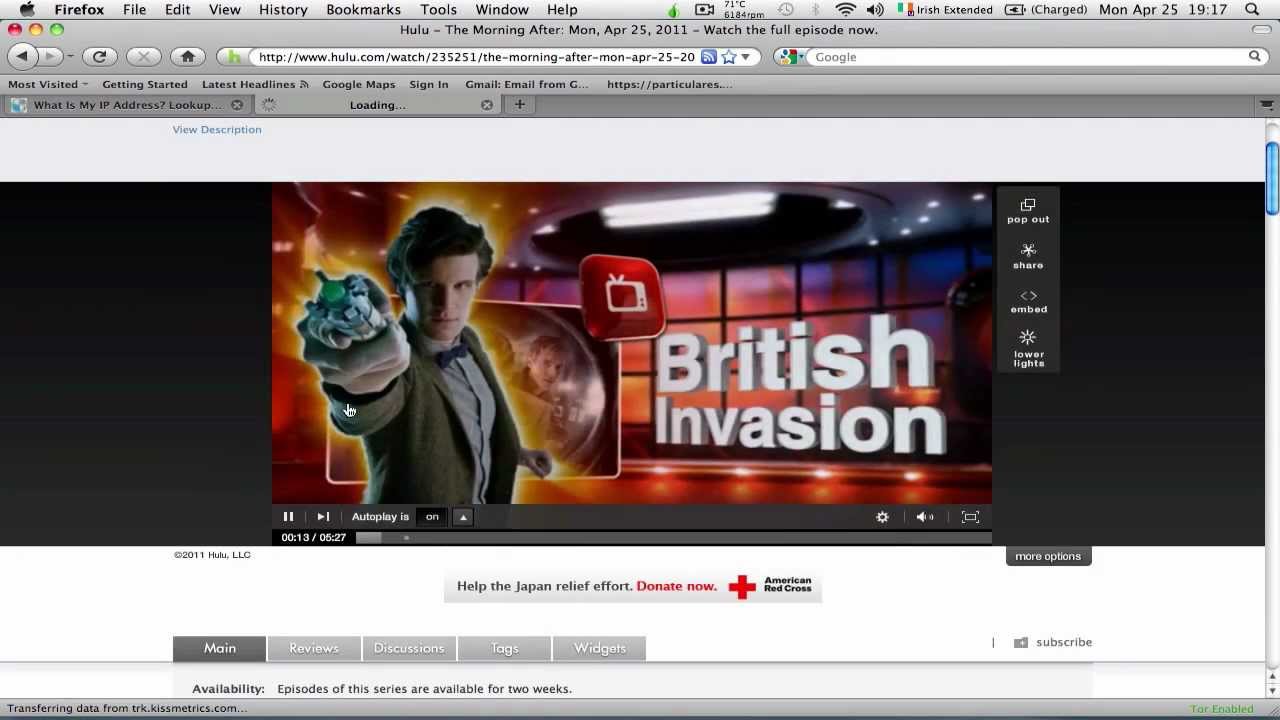Pause the Hulu video
The image size is (1280, 720).
tap(288, 517)
